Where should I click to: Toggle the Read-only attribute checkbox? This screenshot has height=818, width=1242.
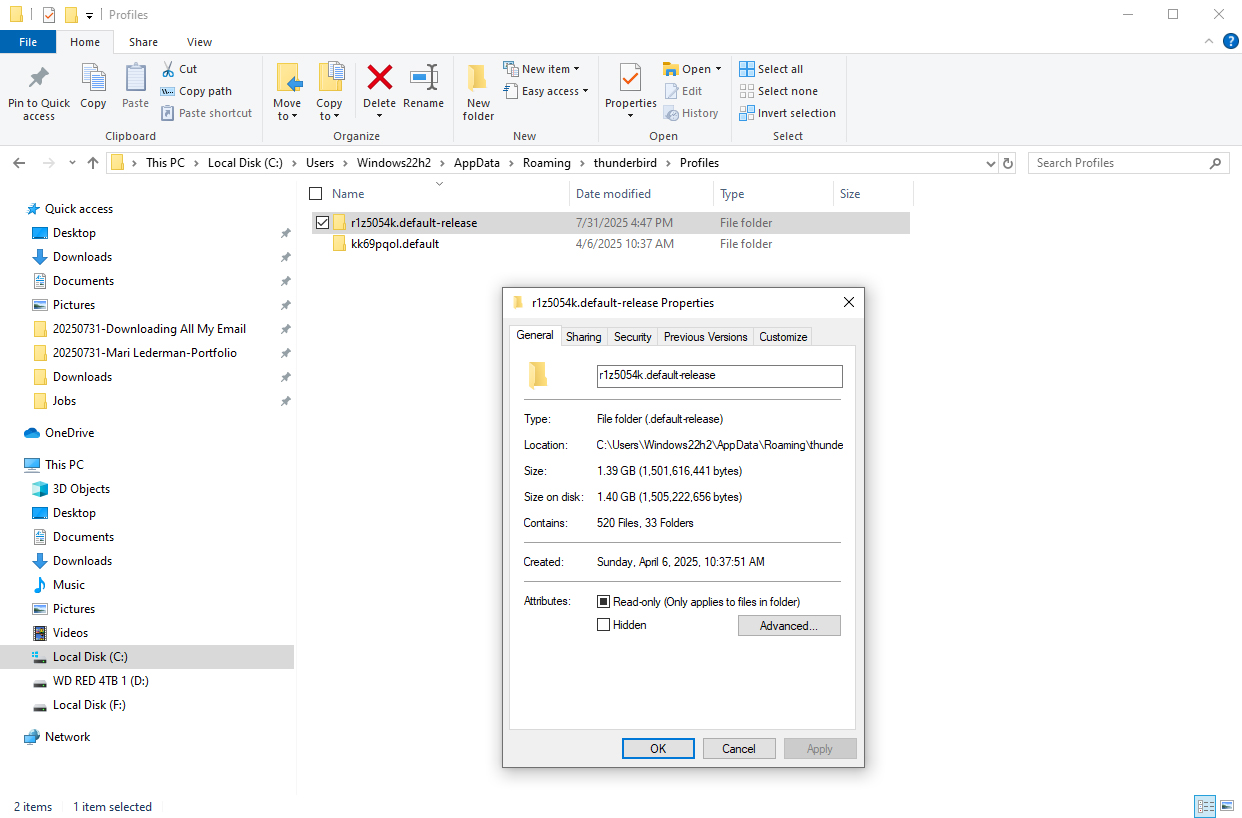pos(603,602)
